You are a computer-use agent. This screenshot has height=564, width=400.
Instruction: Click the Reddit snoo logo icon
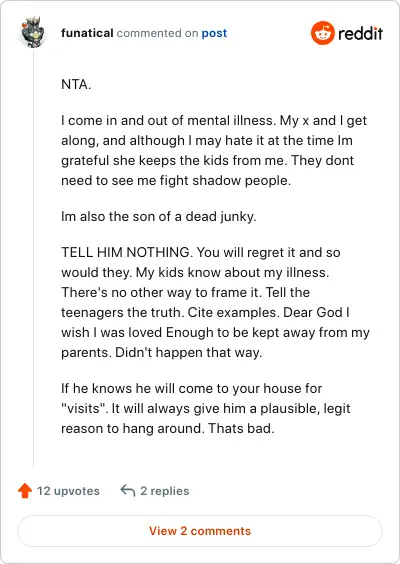[x=323, y=33]
